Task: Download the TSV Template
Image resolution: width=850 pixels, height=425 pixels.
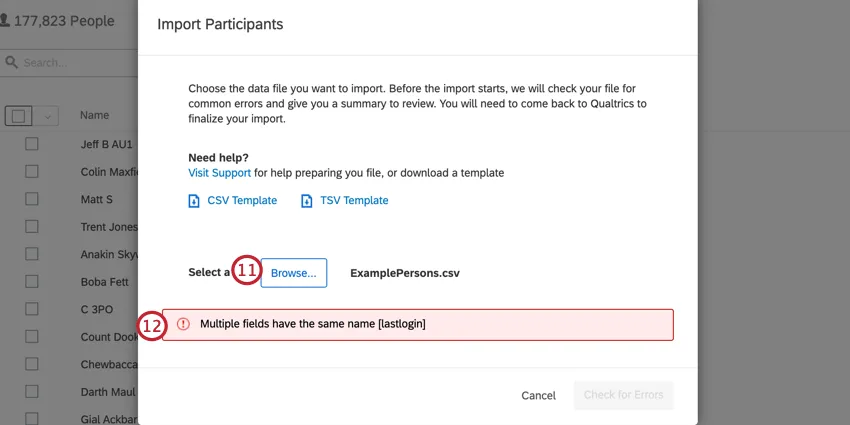Action: tap(354, 201)
